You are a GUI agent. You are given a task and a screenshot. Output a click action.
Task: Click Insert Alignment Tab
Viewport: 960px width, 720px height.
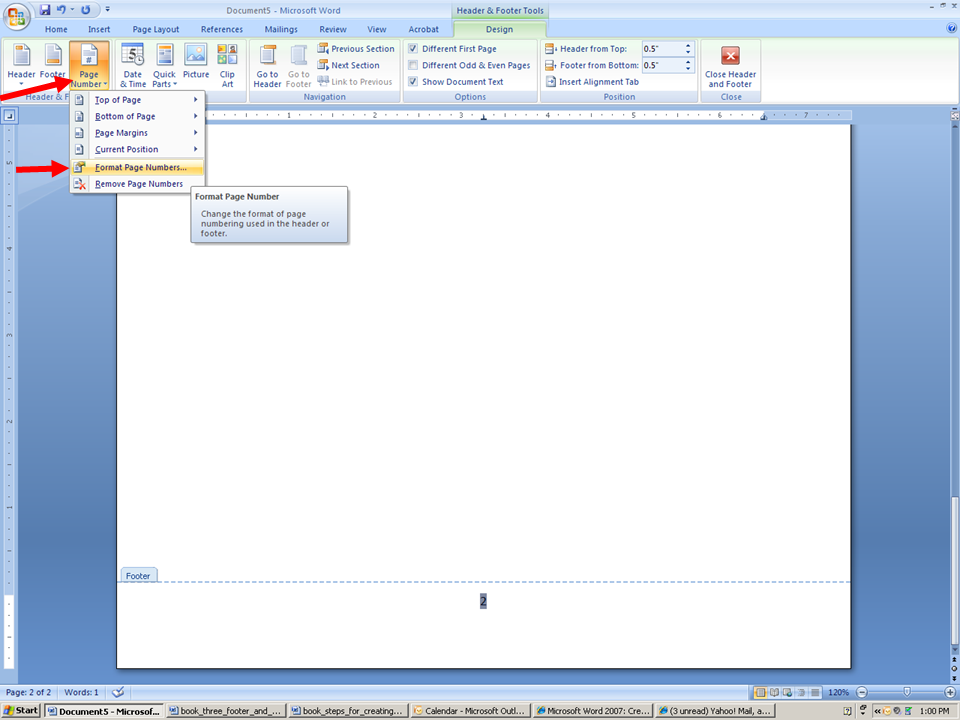pyautogui.click(x=592, y=81)
